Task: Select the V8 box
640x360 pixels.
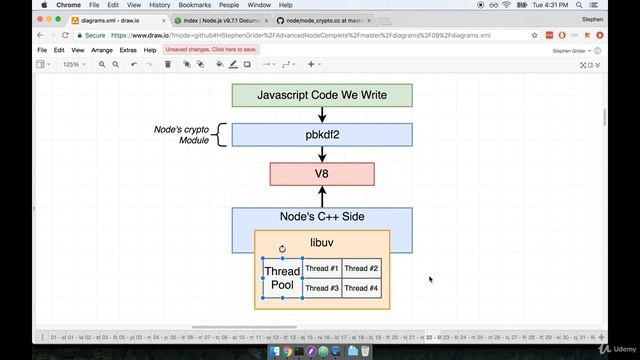Action: [x=322, y=174]
